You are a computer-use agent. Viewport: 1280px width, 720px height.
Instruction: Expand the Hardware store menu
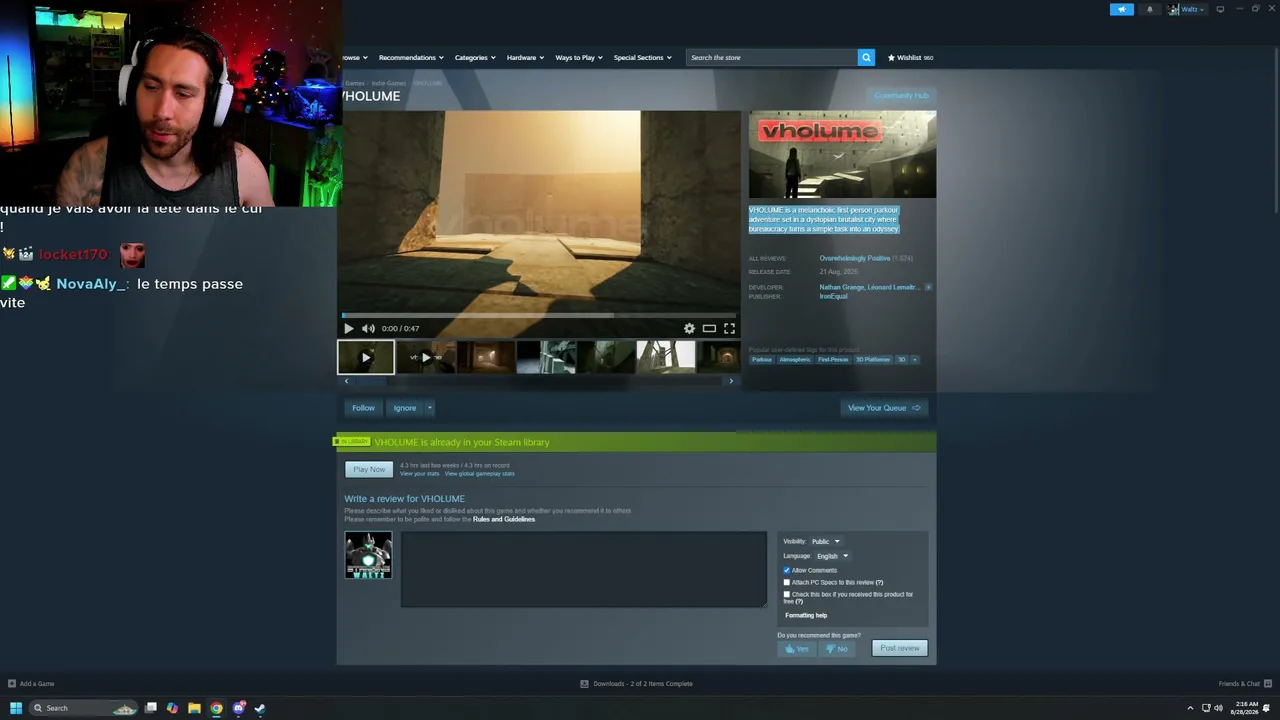(x=525, y=58)
